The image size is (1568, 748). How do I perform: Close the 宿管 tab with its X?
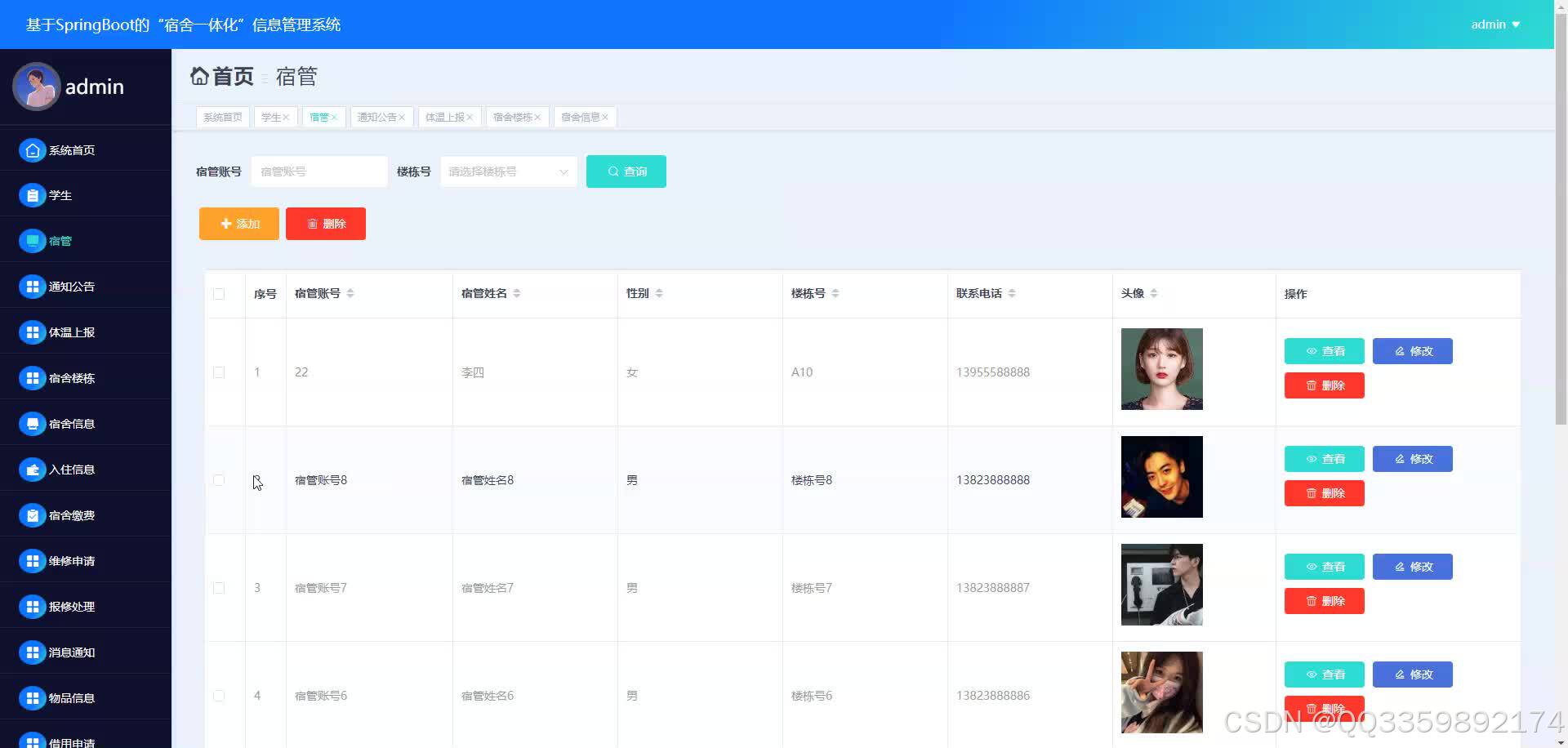[334, 118]
